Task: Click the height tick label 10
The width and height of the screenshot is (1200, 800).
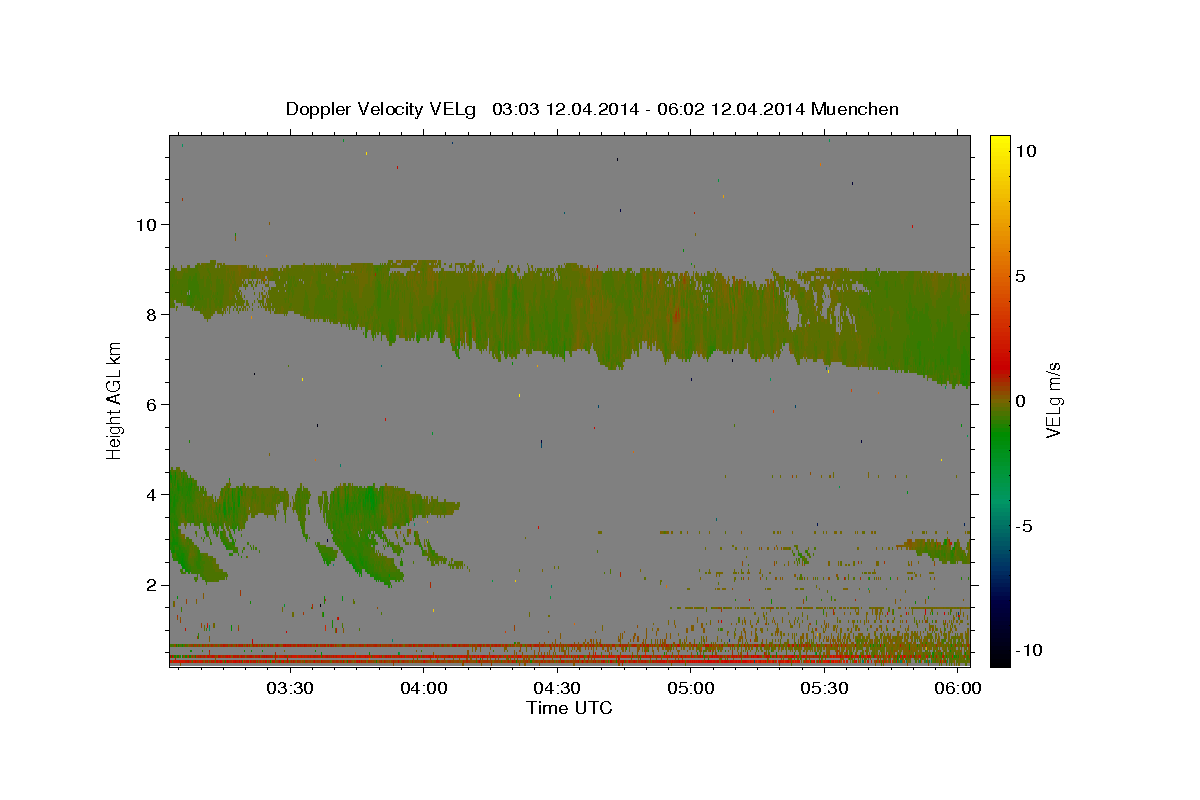Action: (x=146, y=224)
